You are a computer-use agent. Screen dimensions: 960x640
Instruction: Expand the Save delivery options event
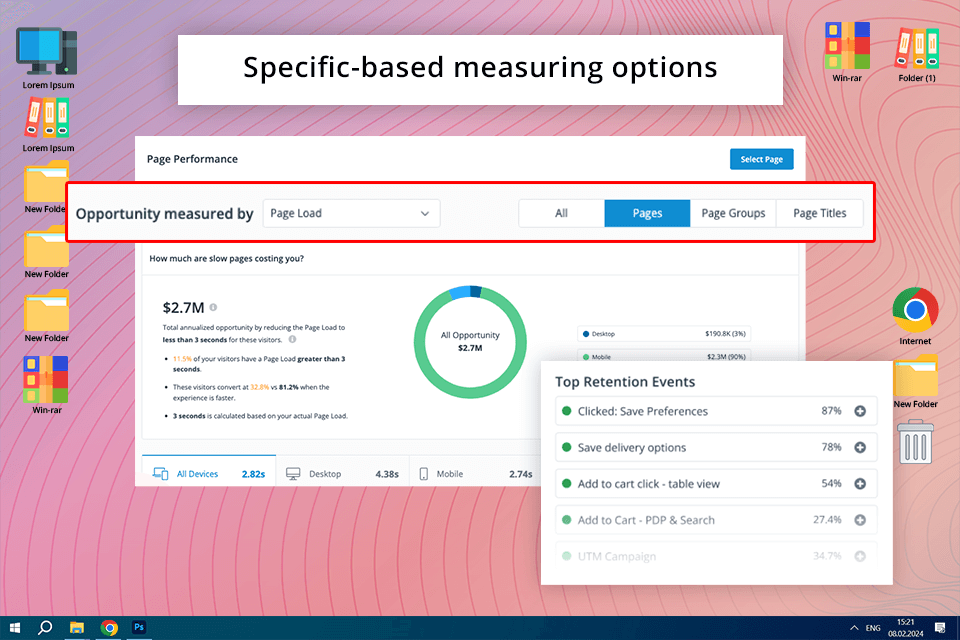pyautogui.click(x=860, y=447)
